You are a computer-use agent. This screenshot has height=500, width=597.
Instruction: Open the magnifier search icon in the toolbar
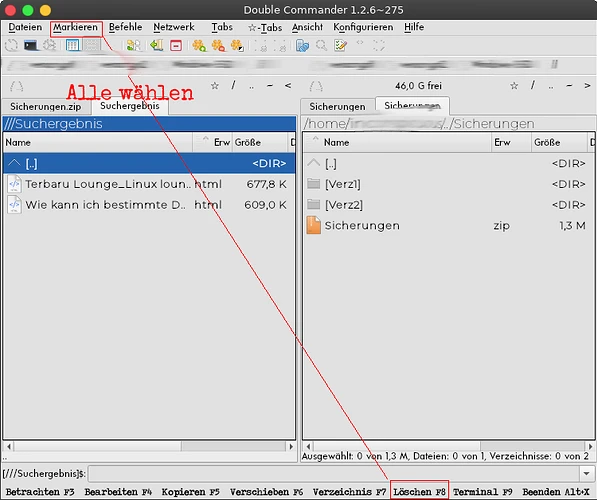pyautogui.click(x=321, y=46)
